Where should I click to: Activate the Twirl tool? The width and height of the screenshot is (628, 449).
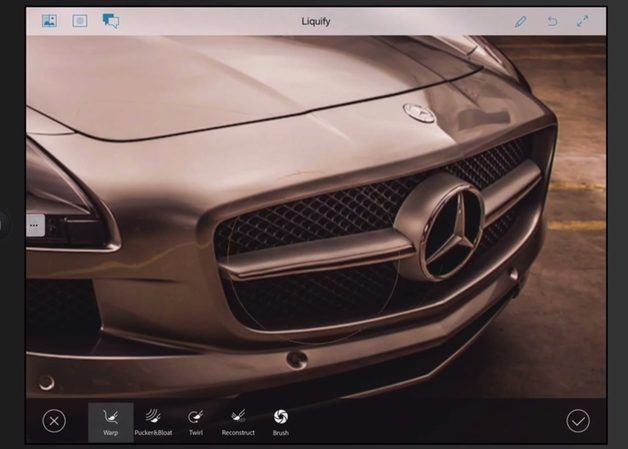[196, 421]
